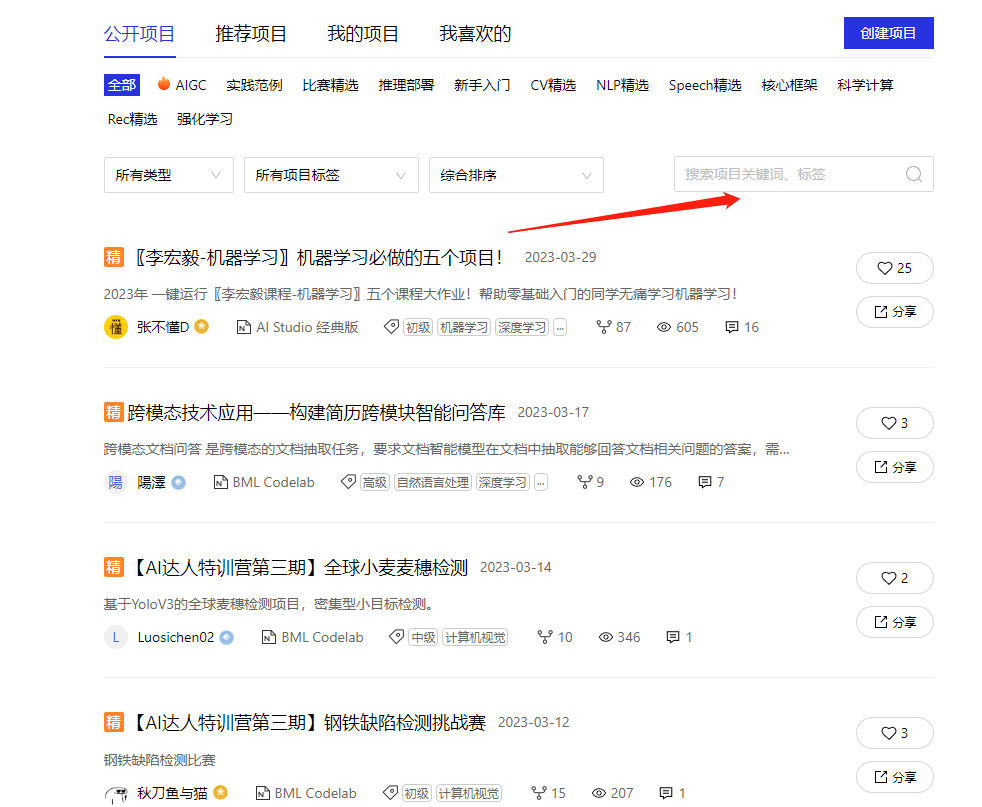982x807 pixels.
Task: Focus the 搜索项目关键词 search field
Action: tap(804, 174)
